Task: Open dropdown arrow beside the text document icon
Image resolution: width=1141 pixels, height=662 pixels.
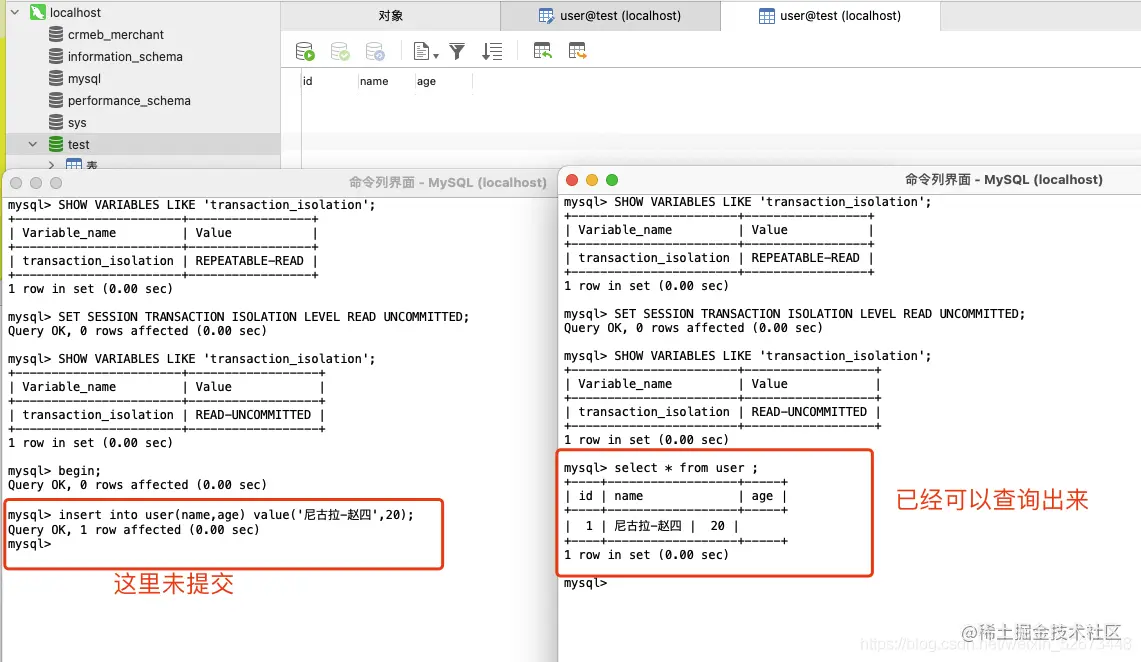Action: point(436,55)
